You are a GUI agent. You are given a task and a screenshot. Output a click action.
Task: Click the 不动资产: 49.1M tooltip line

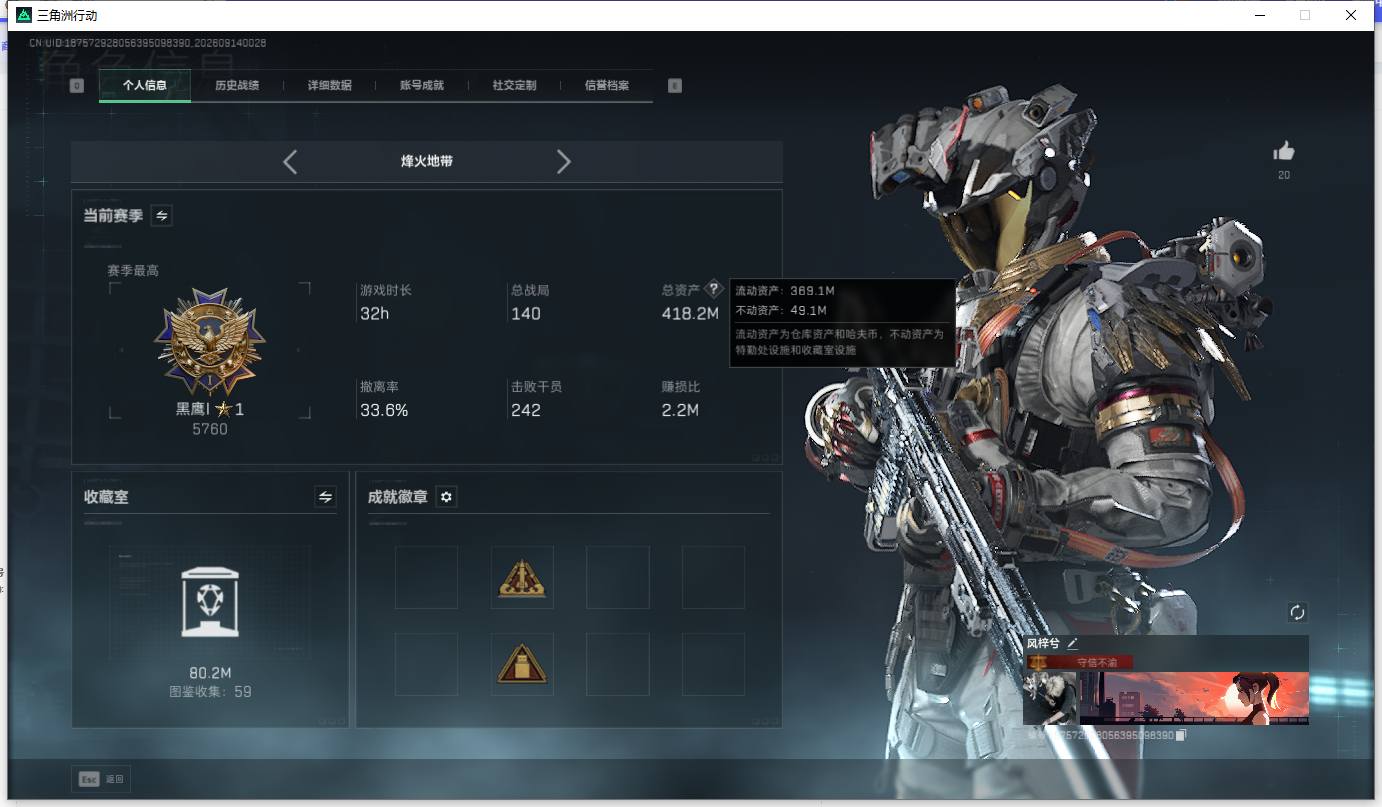780,310
